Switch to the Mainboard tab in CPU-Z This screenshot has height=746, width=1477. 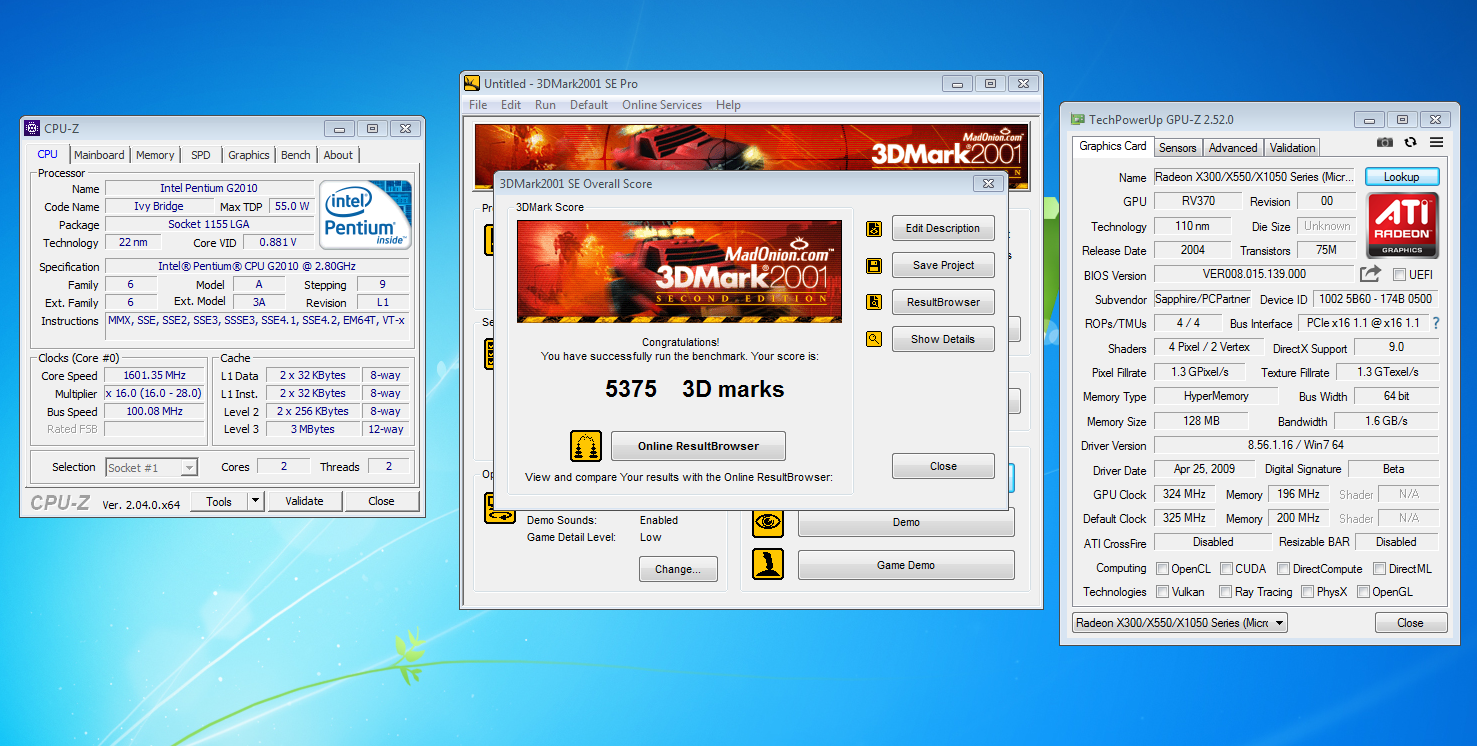point(99,155)
